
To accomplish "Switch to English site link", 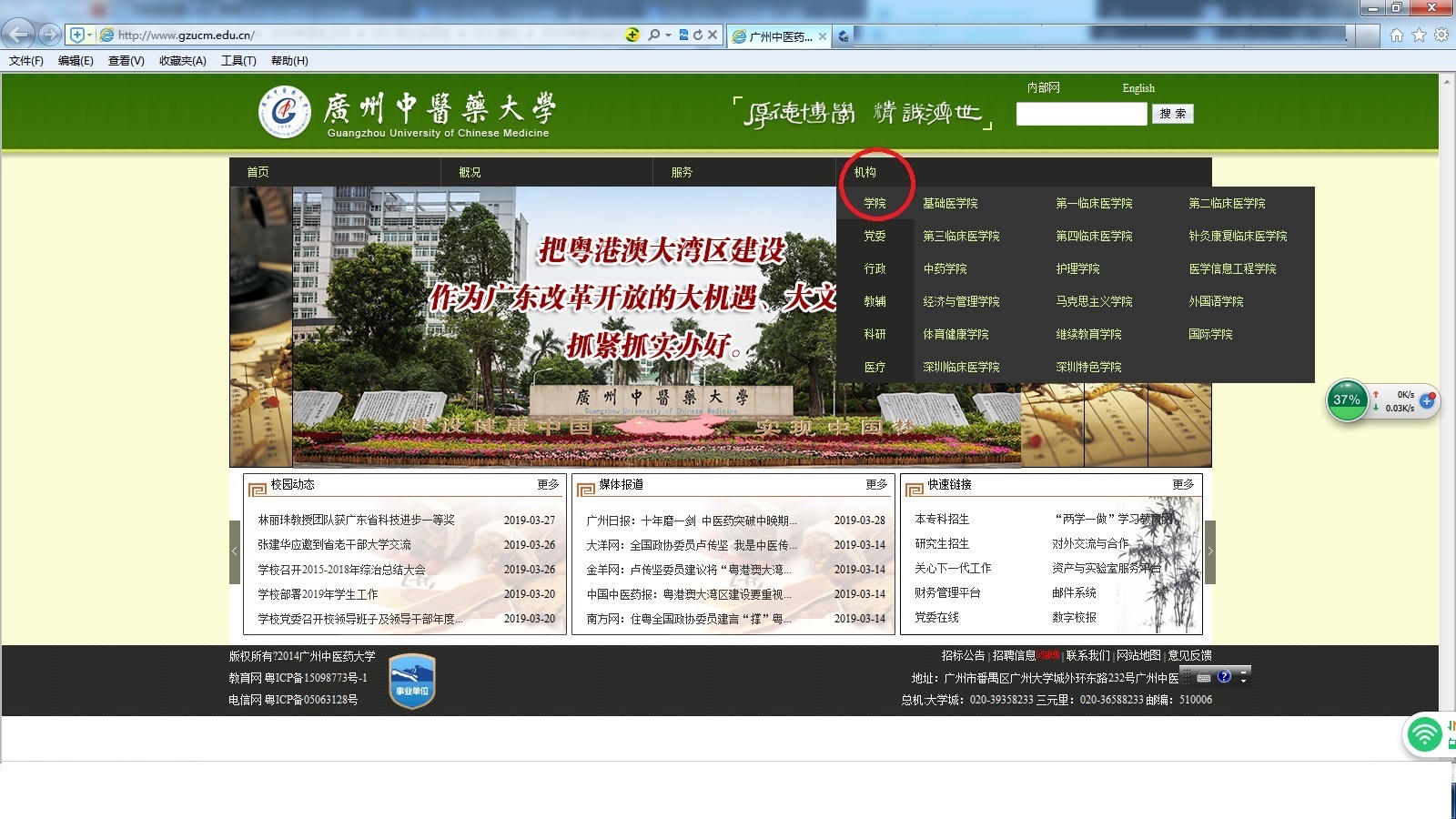I will tap(1138, 88).
